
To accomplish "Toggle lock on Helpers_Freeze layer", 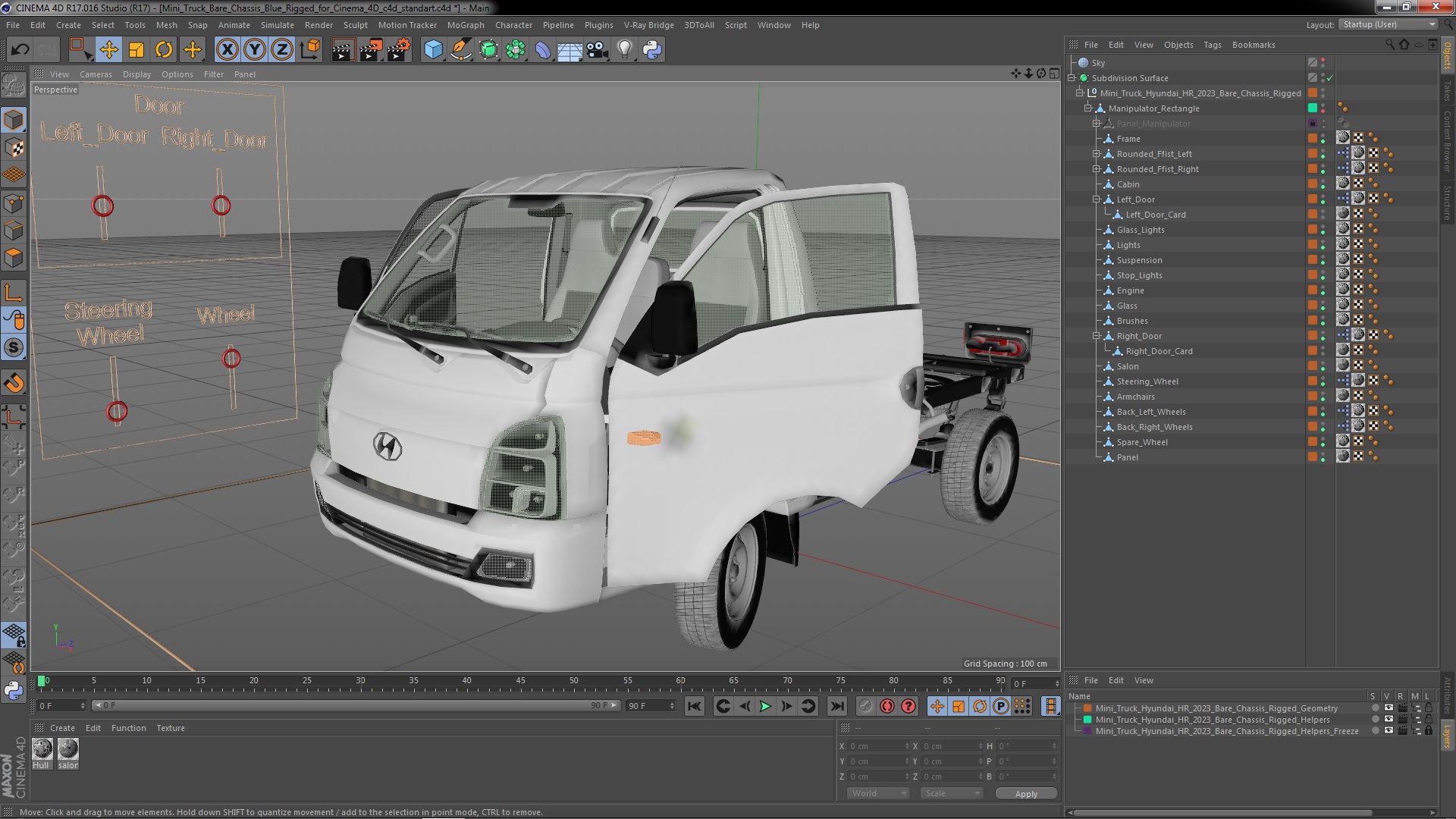I will tap(1429, 731).
